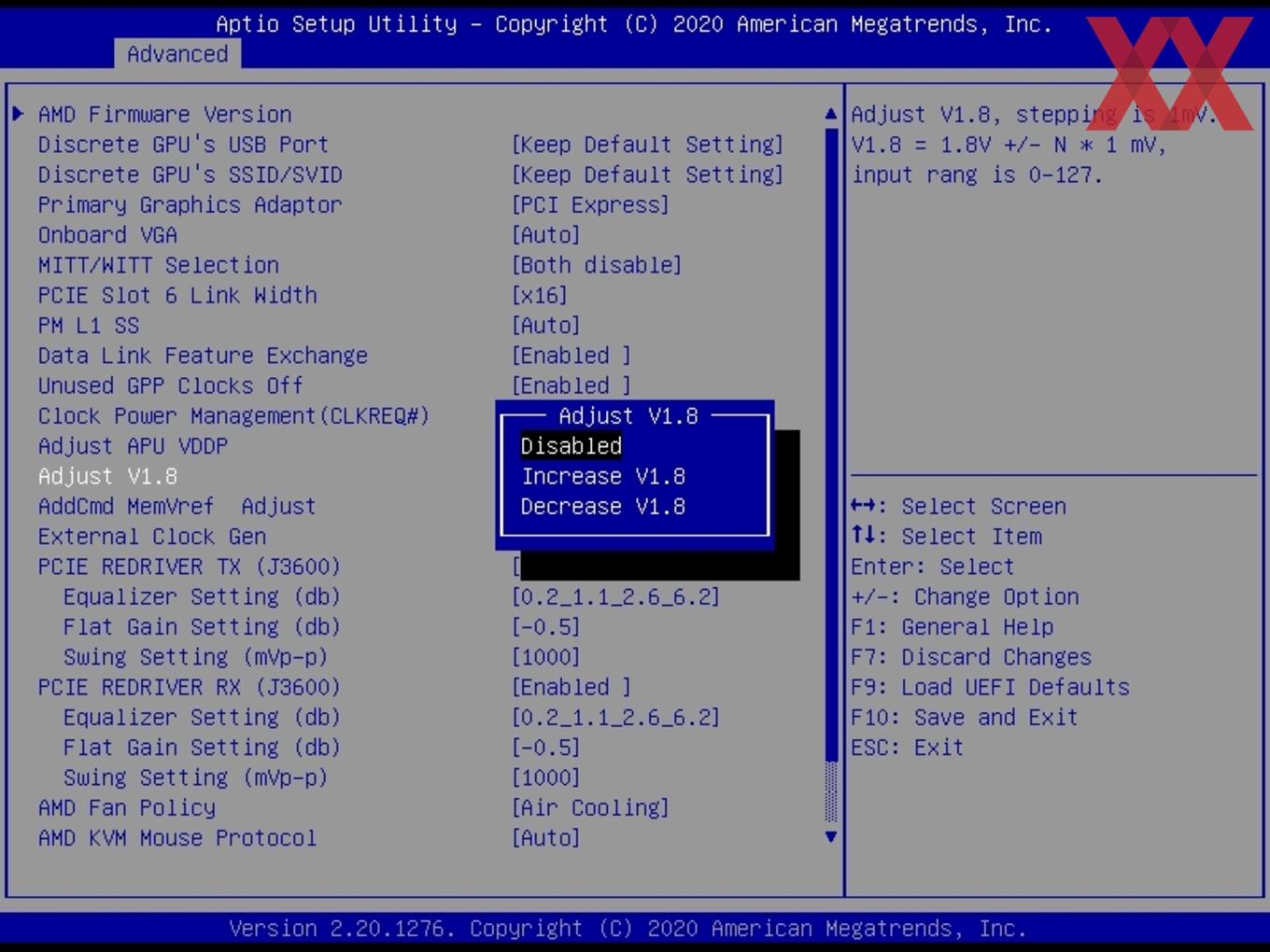This screenshot has height=952, width=1270.
Task: Select External Clock Gen label
Action: tap(152, 537)
